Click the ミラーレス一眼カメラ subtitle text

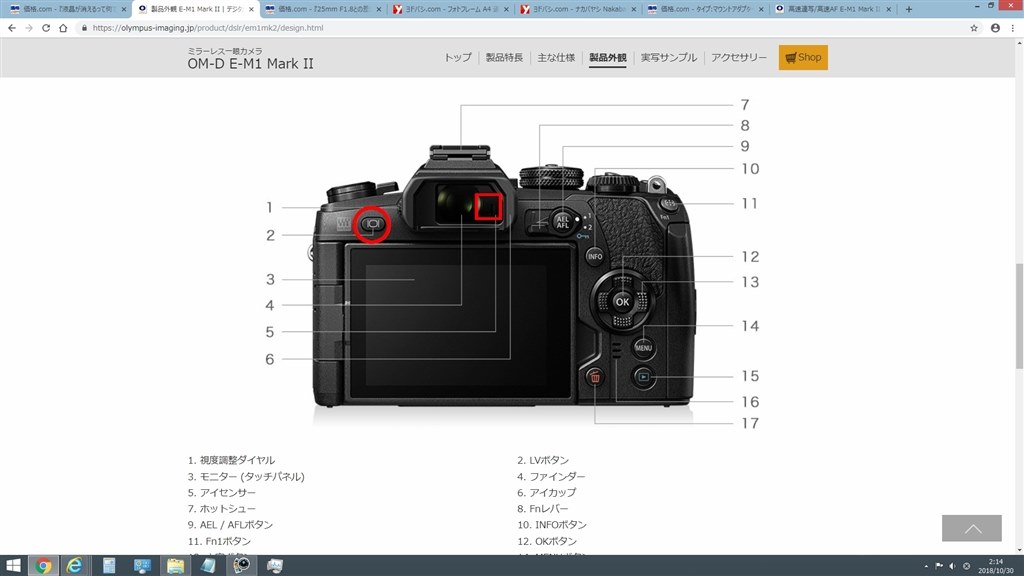tap(225, 51)
